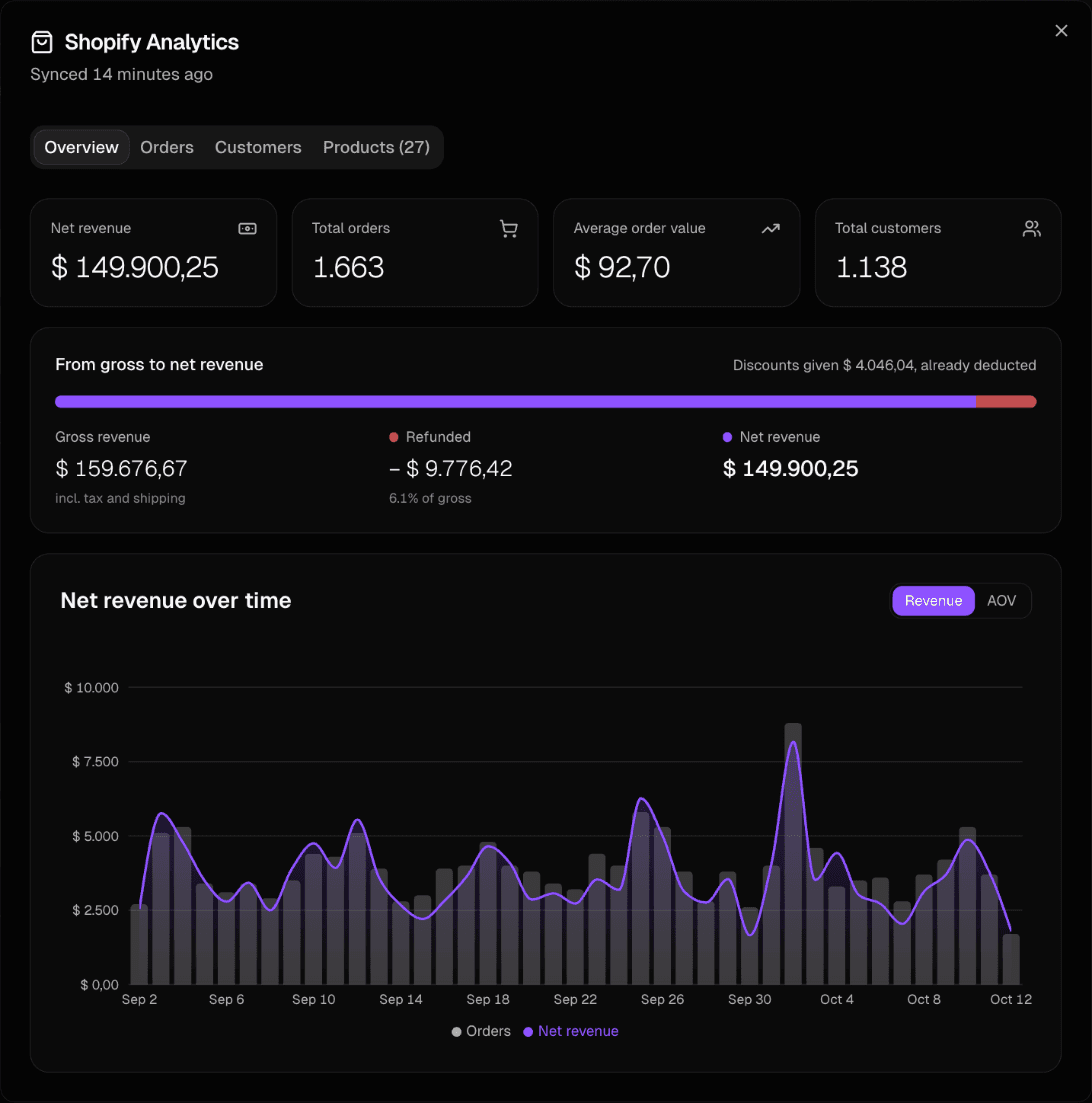Click the Total orders value 1.663
Viewport: 1092px width, 1103px height.
[x=348, y=267]
